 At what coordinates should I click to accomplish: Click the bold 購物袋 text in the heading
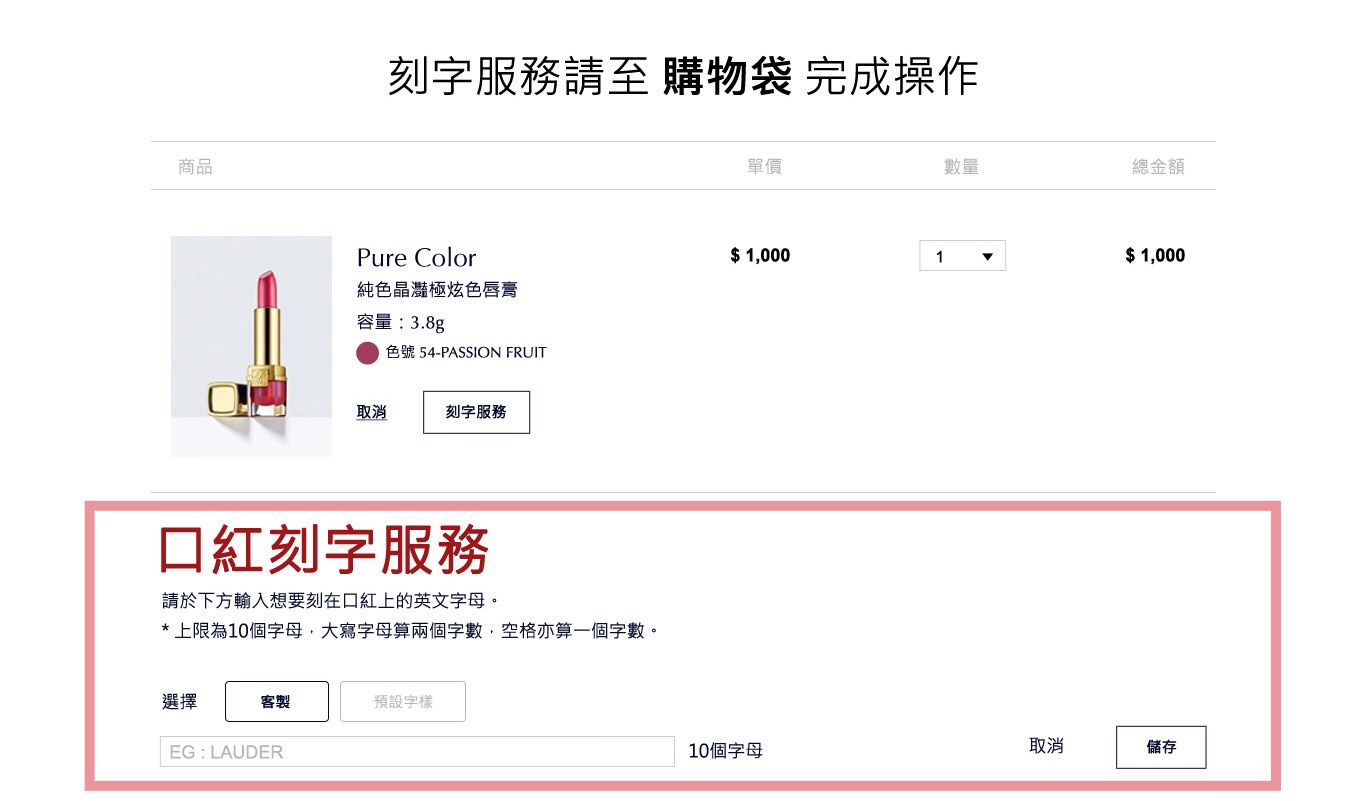pyautogui.click(x=727, y=76)
